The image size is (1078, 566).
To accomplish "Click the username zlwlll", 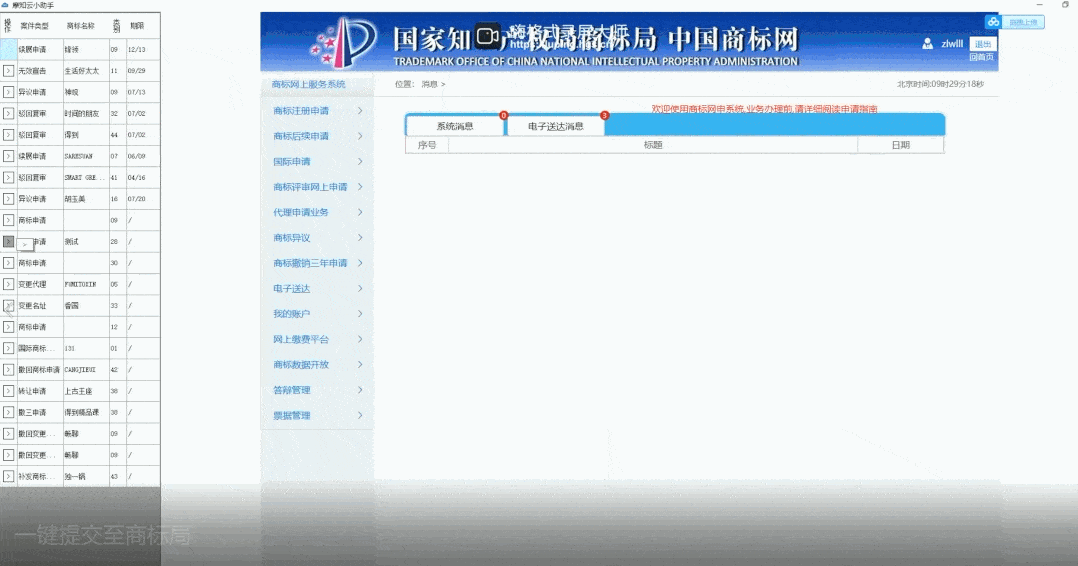I will (952, 44).
